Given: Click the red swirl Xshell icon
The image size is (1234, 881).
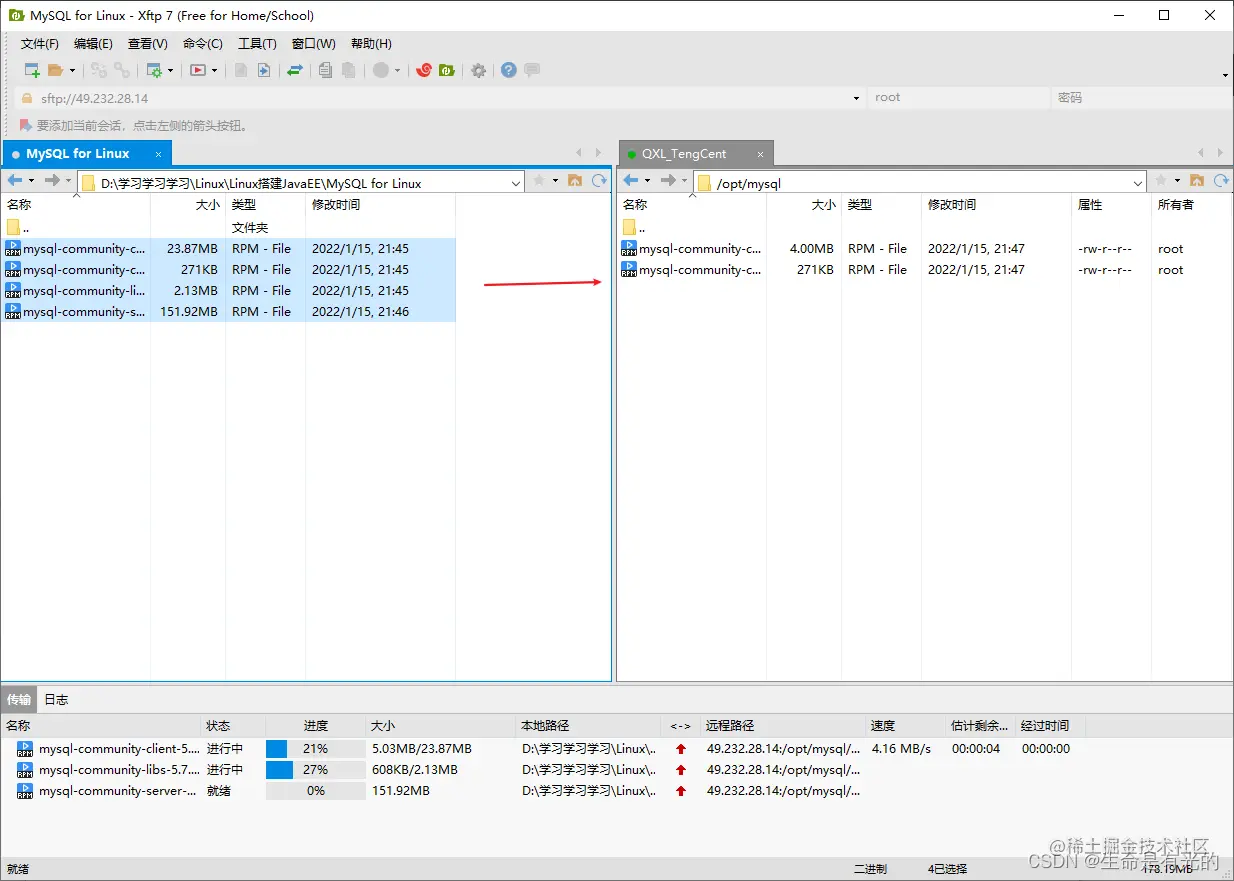Looking at the screenshot, I should (x=424, y=70).
